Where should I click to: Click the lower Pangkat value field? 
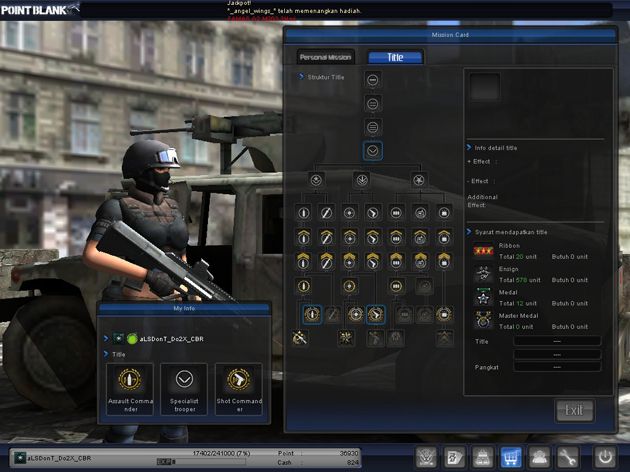coord(557,367)
